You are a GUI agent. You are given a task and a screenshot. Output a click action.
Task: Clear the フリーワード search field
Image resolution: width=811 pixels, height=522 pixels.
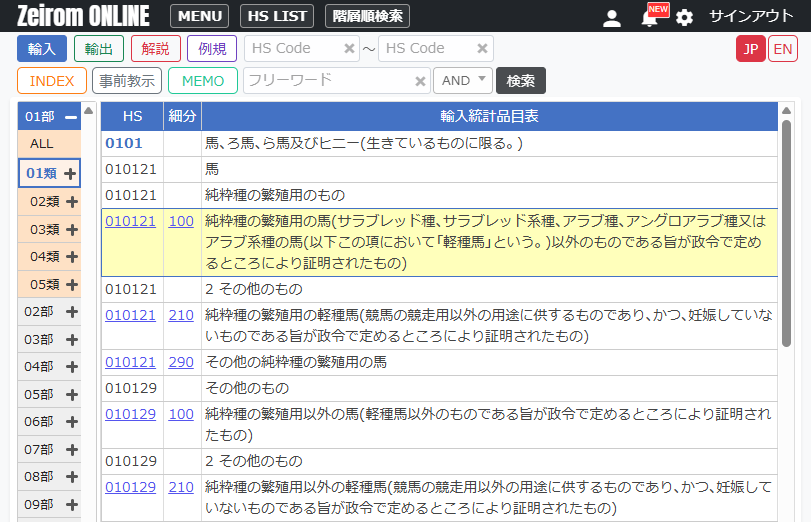tap(420, 81)
